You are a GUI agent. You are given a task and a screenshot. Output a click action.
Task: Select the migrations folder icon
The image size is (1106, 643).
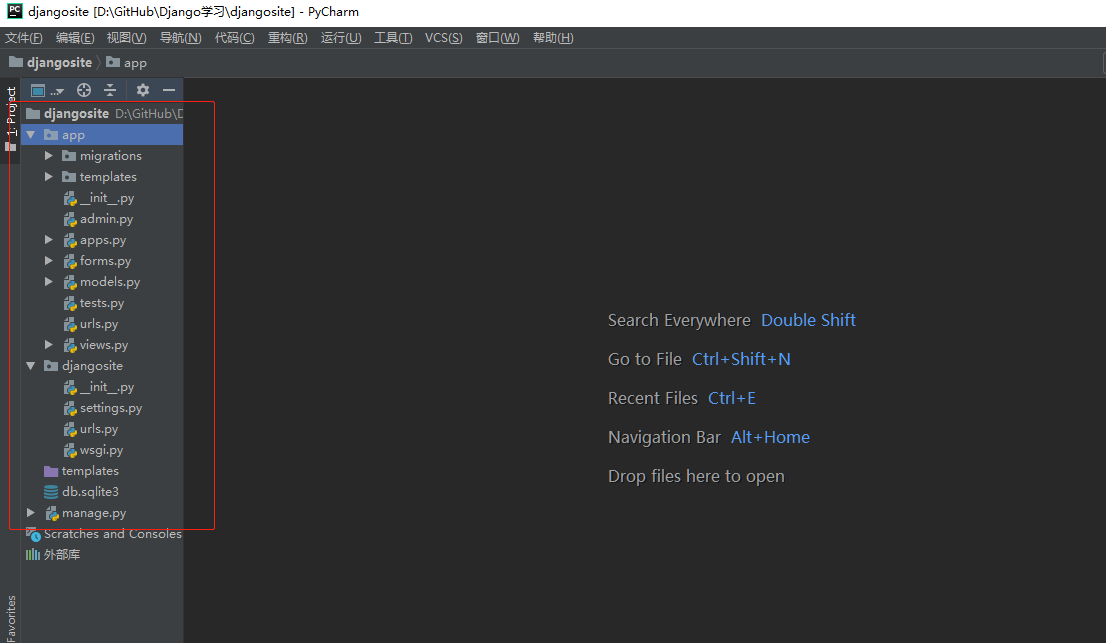click(x=68, y=156)
